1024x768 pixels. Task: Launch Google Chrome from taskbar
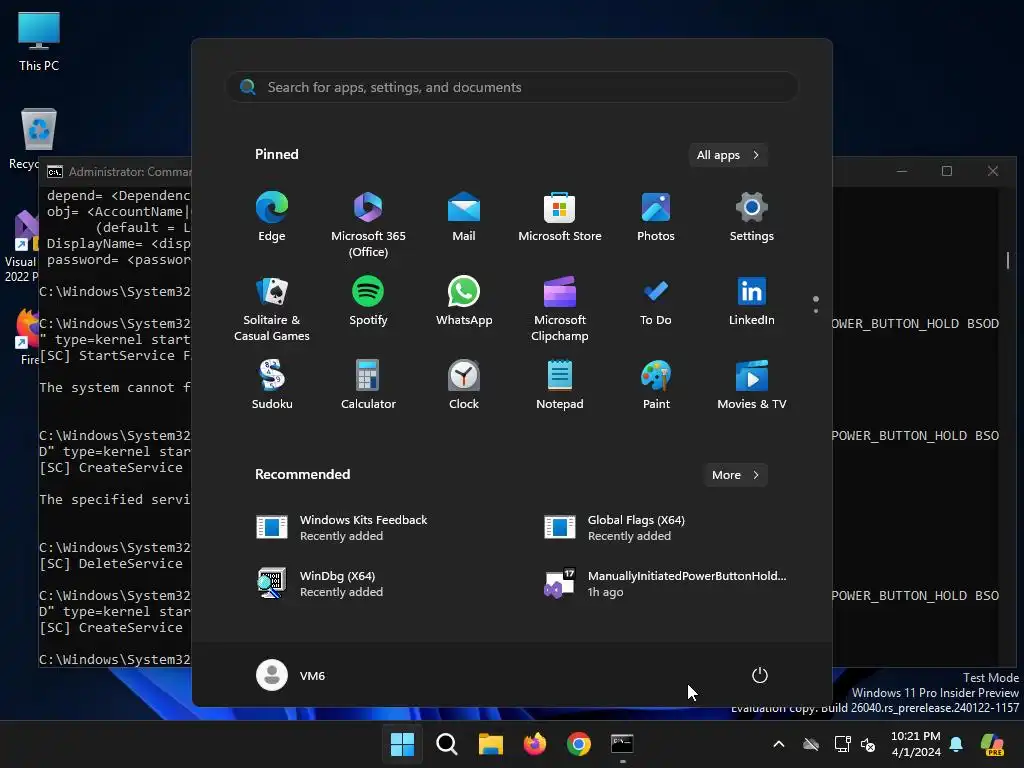pyautogui.click(x=579, y=744)
